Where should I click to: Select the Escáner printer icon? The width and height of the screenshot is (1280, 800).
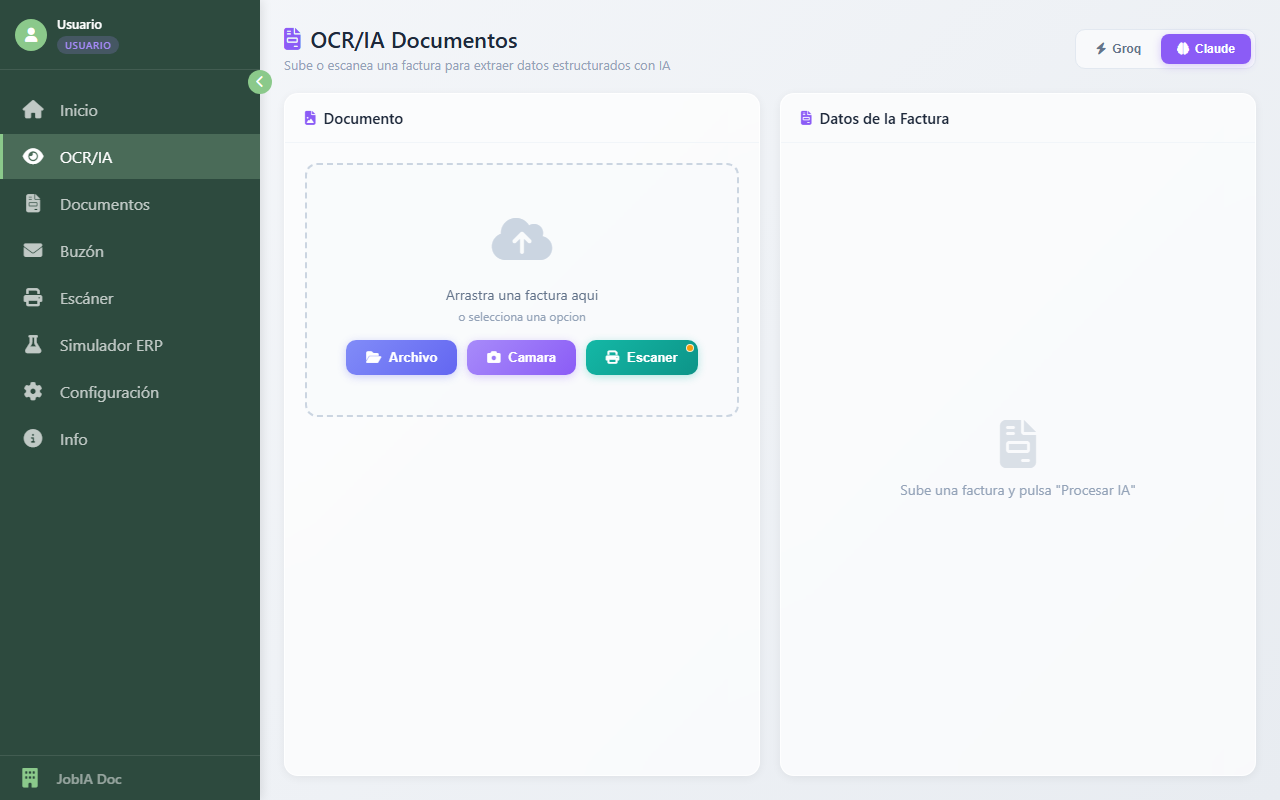click(x=31, y=298)
